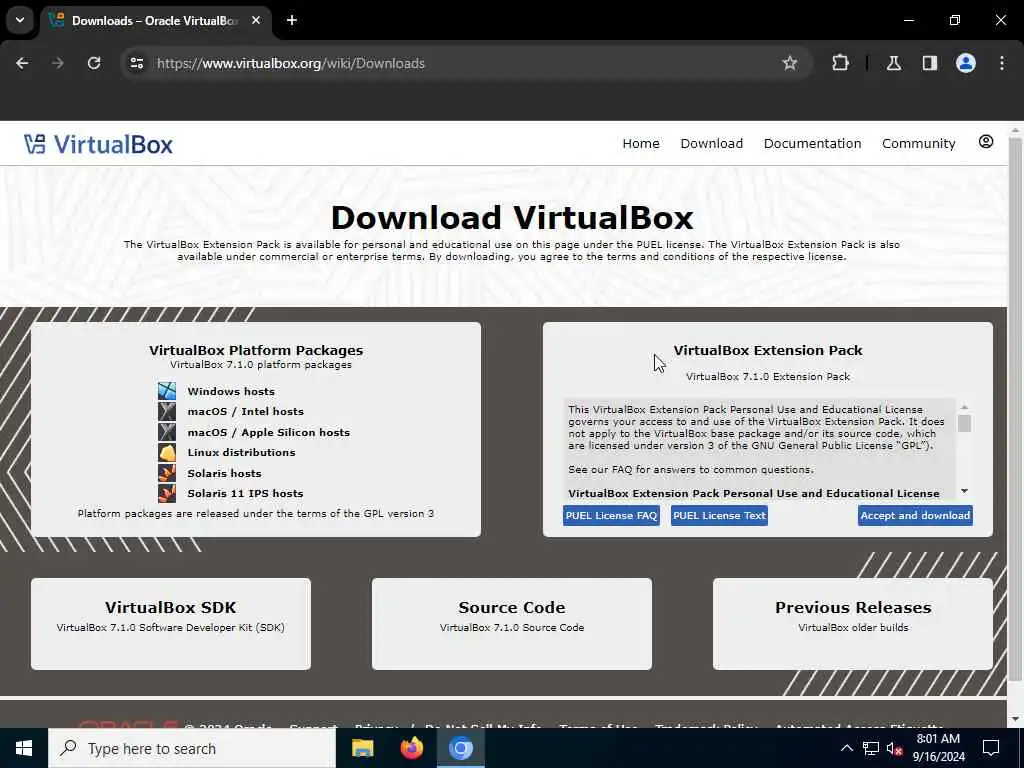Viewport: 1024px width, 768px height.
Task: Go back using browser back arrow
Action: (x=22, y=63)
